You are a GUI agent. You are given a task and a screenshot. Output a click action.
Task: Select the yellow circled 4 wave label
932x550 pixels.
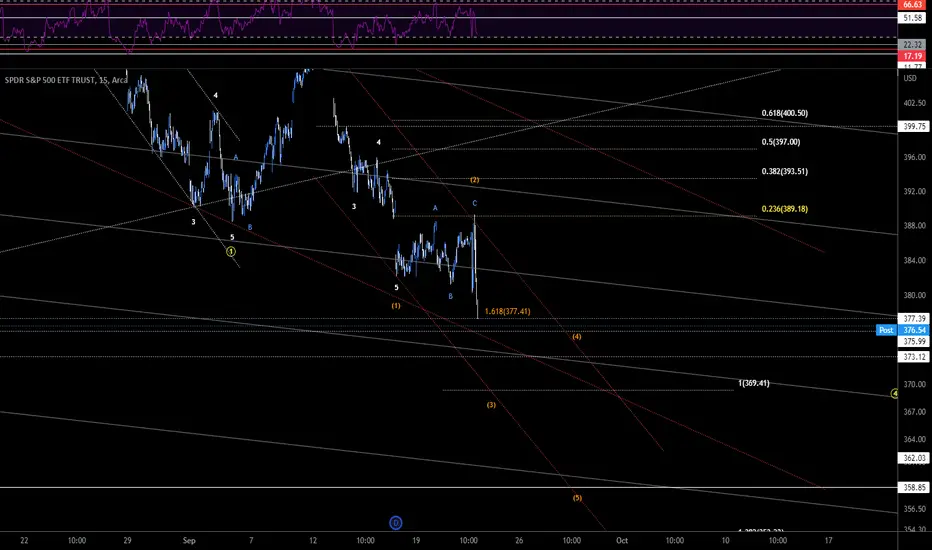tap(894, 393)
